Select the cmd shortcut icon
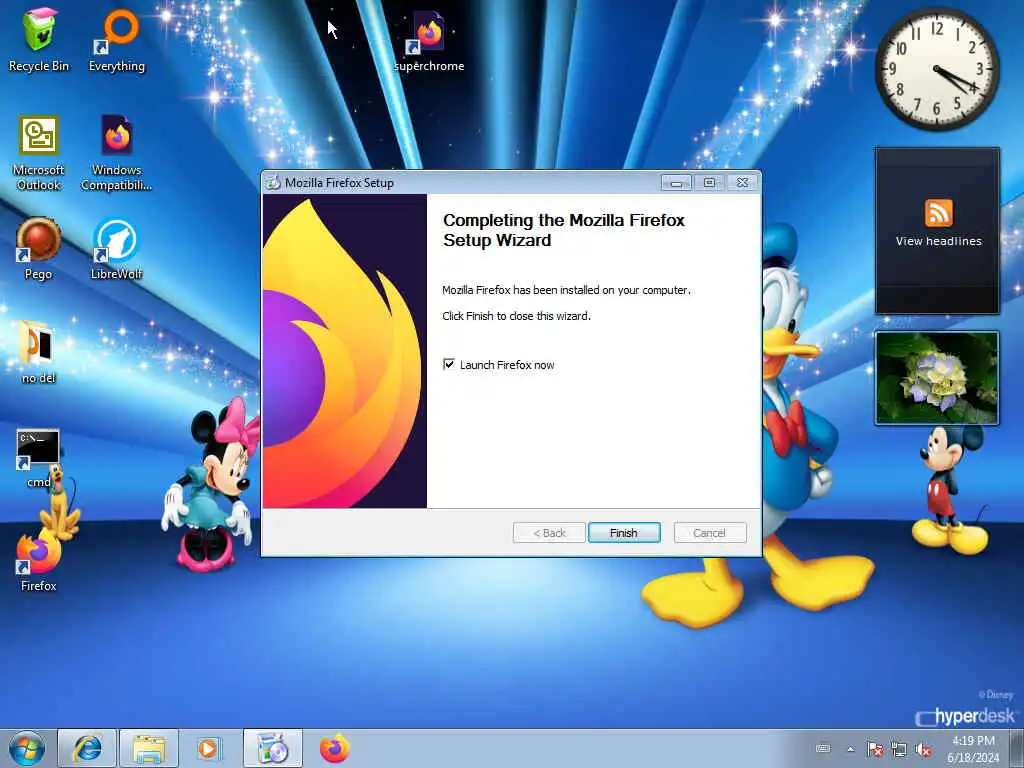The width and height of the screenshot is (1024, 768). click(39, 457)
